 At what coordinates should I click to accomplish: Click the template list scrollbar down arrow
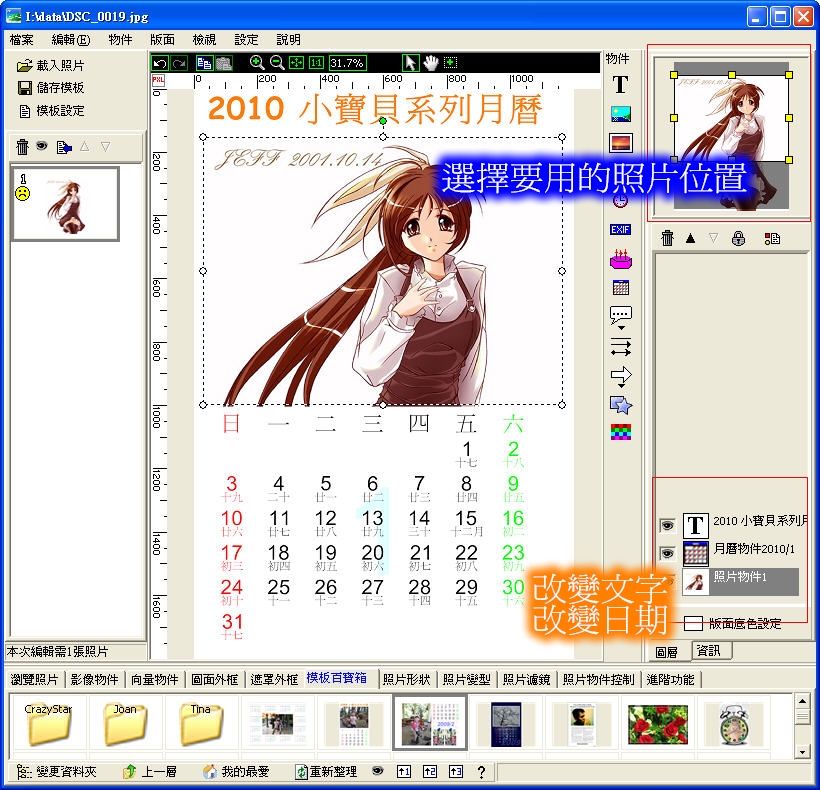pos(802,753)
